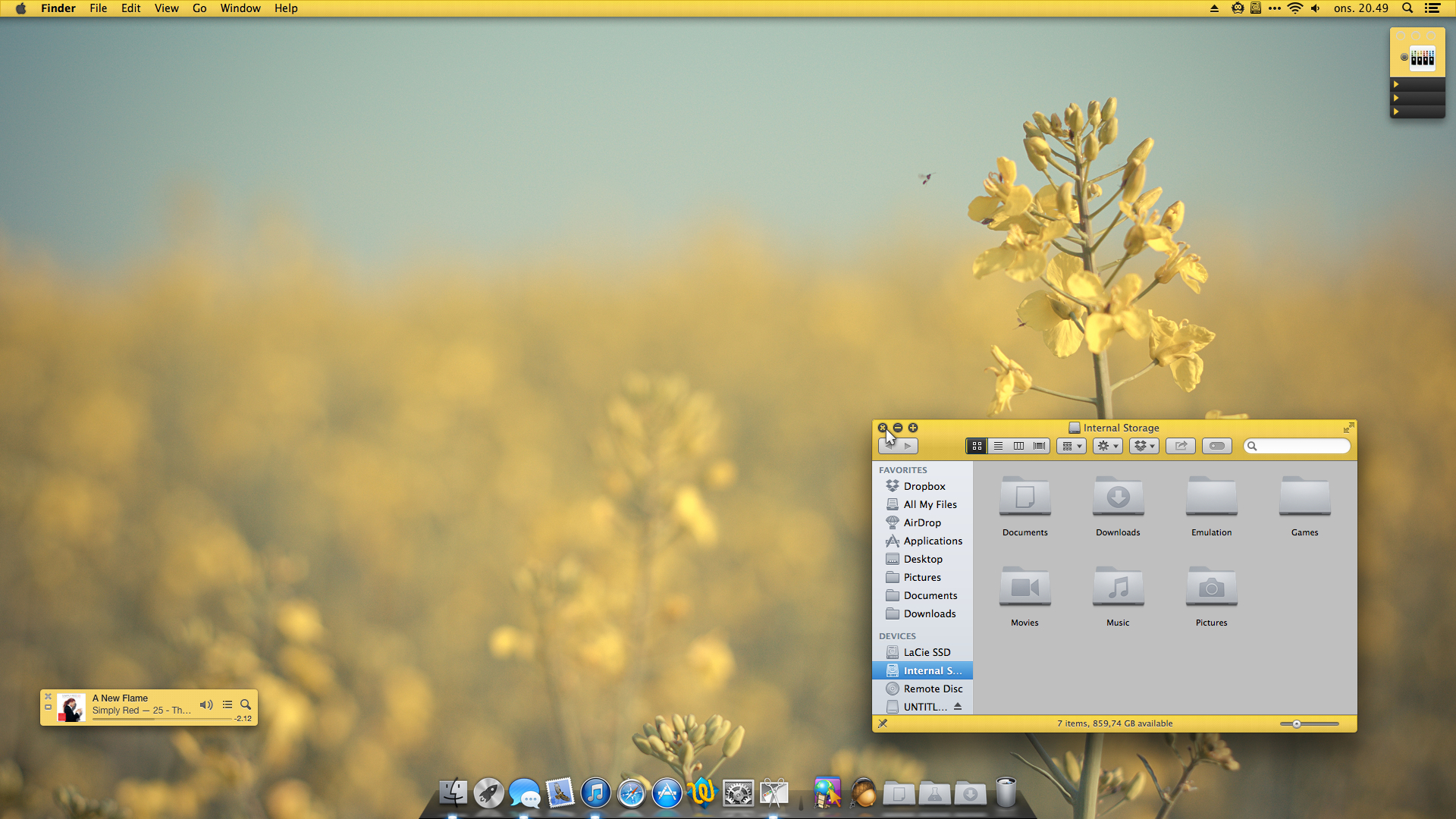Click the mini player search icon

(246, 704)
